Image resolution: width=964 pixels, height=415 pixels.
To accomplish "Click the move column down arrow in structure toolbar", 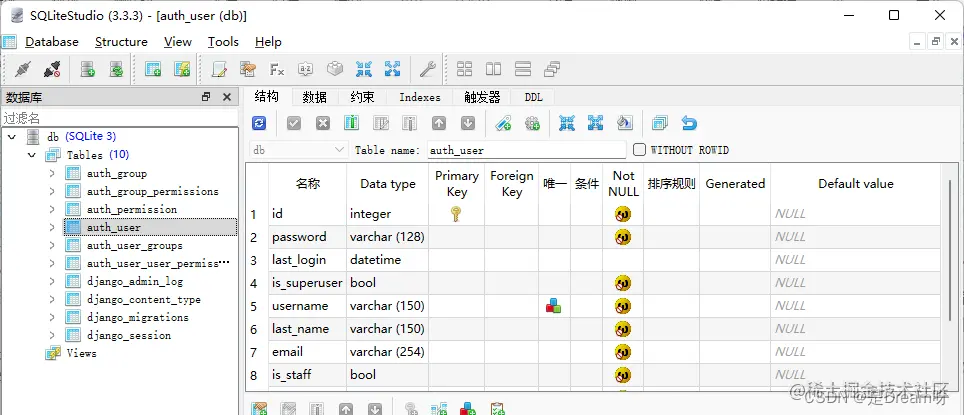I will pos(468,124).
